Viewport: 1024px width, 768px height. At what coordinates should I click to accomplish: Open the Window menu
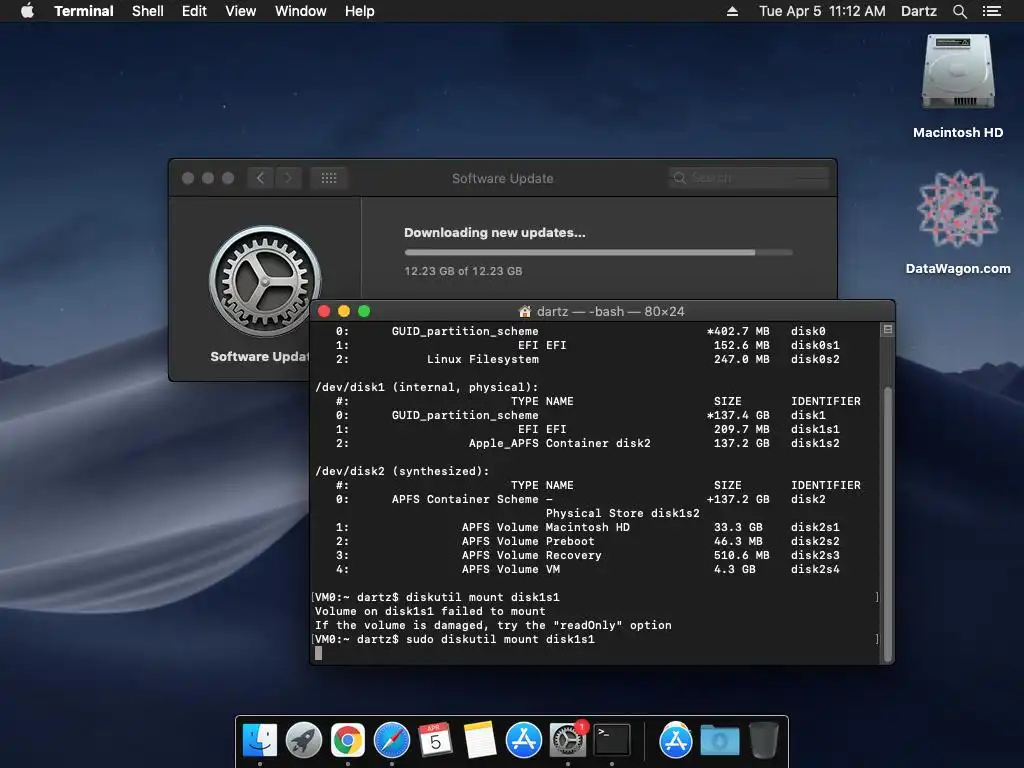click(300, 11)
